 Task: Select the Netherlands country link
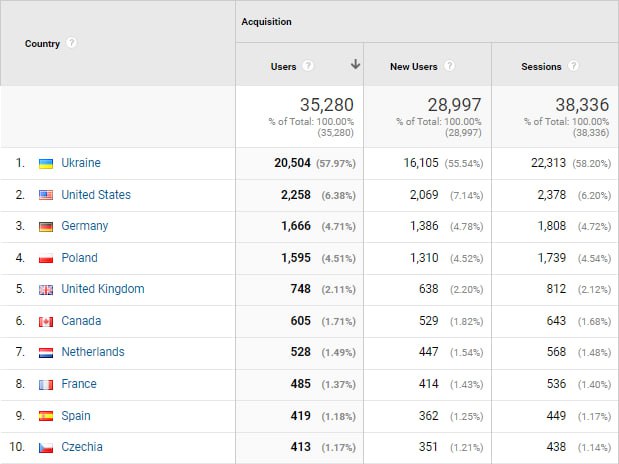(x=93, y=352)
